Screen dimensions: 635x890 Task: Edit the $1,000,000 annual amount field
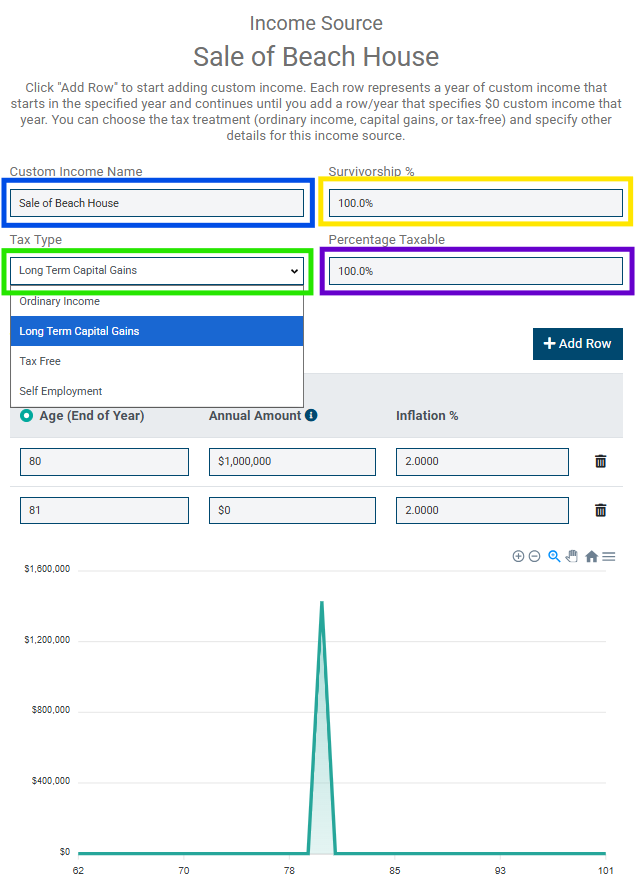tap(292, 462)
